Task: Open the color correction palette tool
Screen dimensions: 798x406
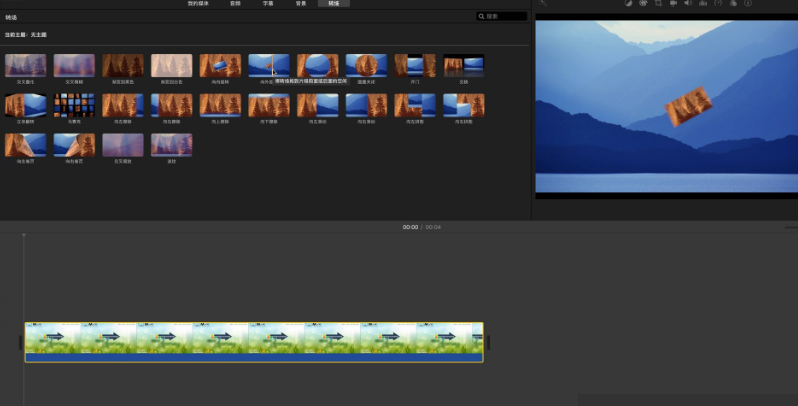Action: (x=643, y=4)
